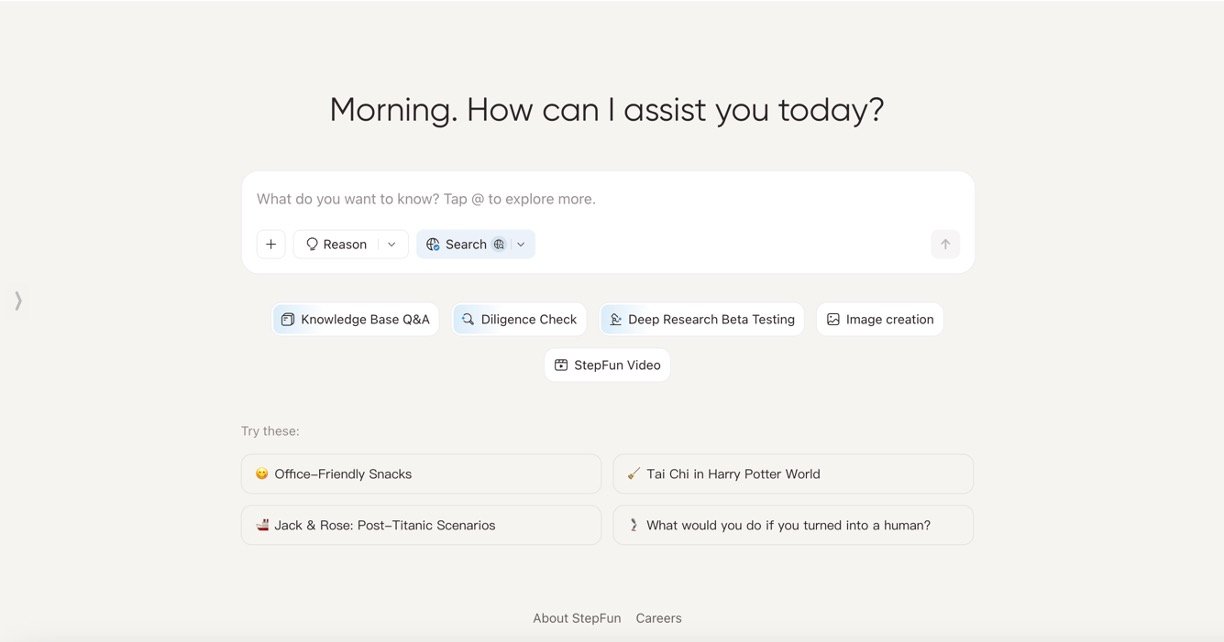The height and width of the screenshot is (642, 1224).
Task: Select the Office-Friendly Snacks suggestion
Action: 420,473
